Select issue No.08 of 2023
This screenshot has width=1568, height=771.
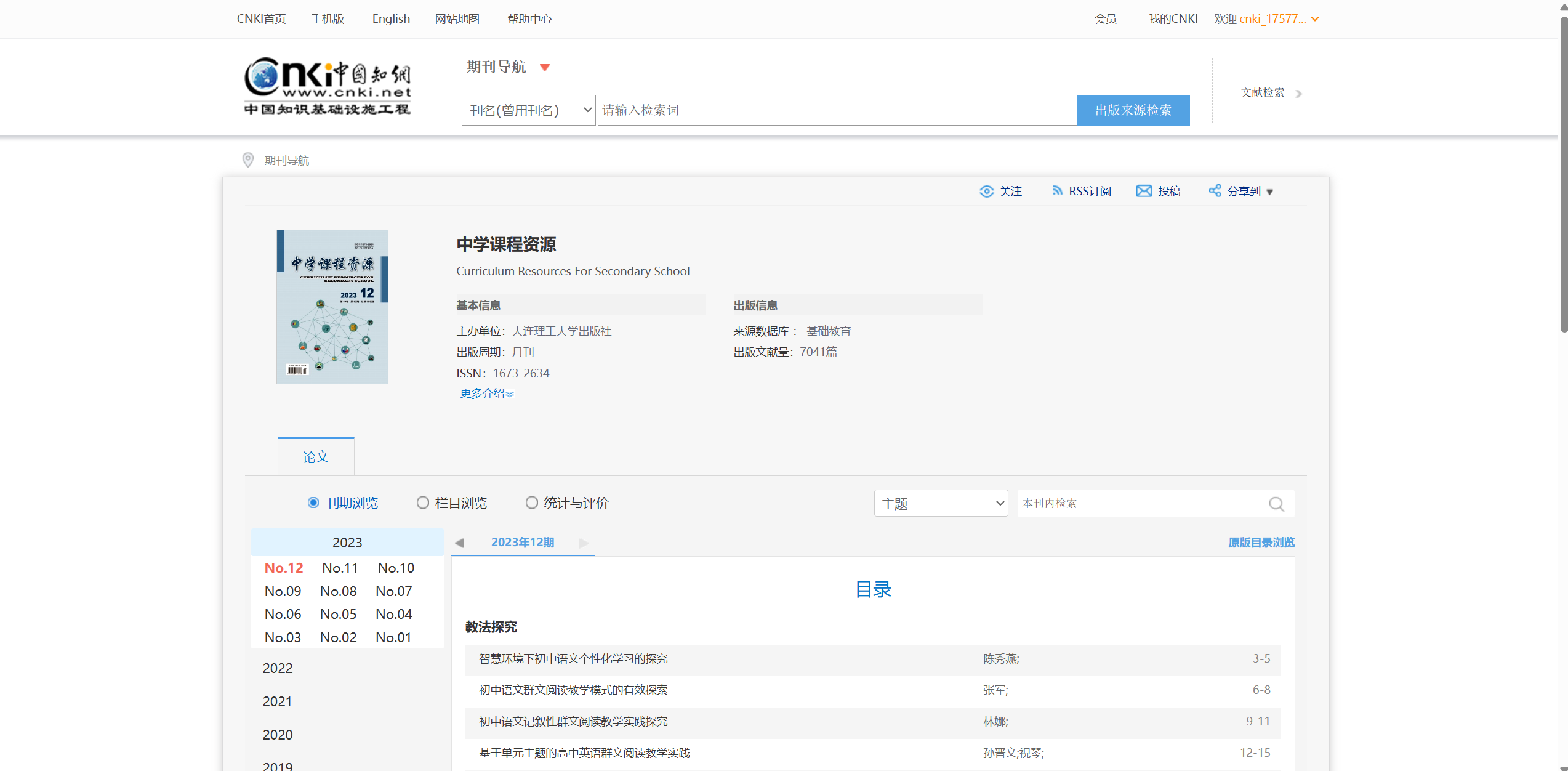(339, 592)
